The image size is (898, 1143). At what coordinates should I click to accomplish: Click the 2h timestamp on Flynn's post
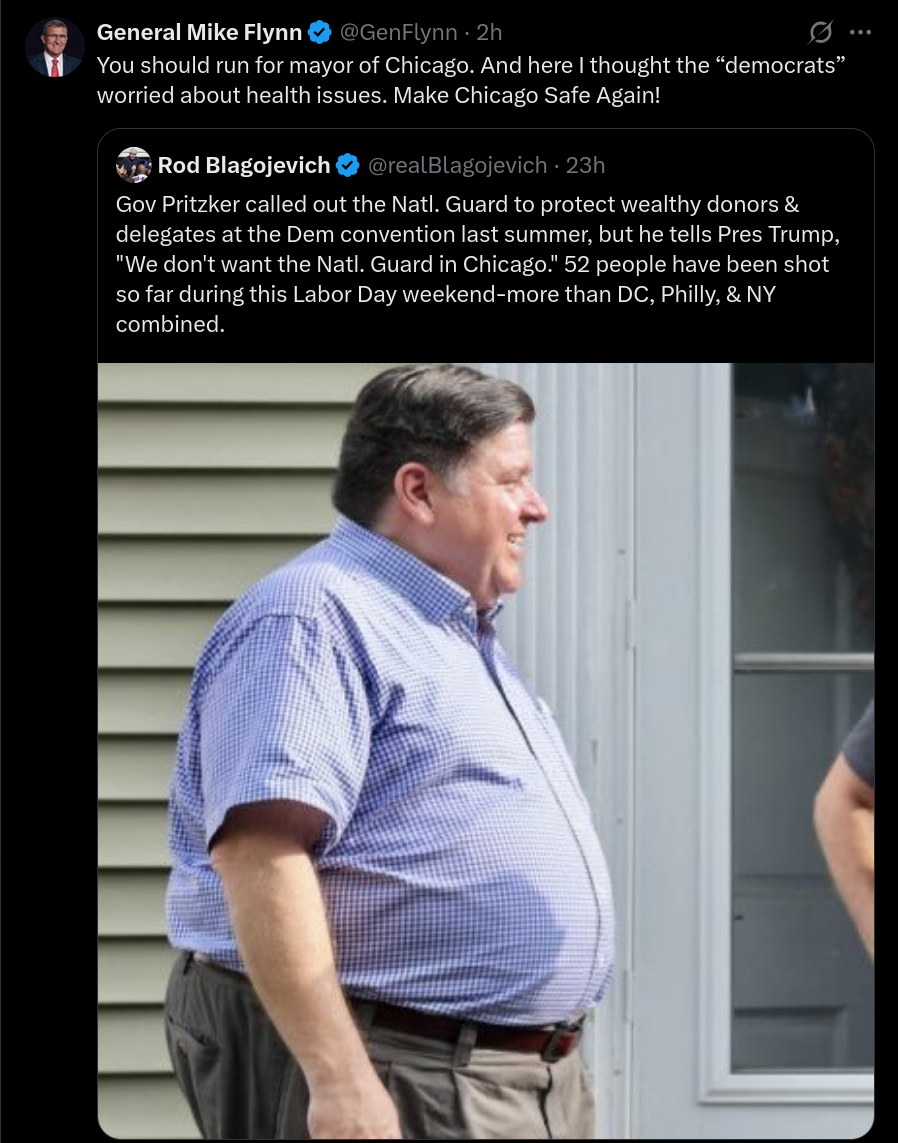[489, 32]
